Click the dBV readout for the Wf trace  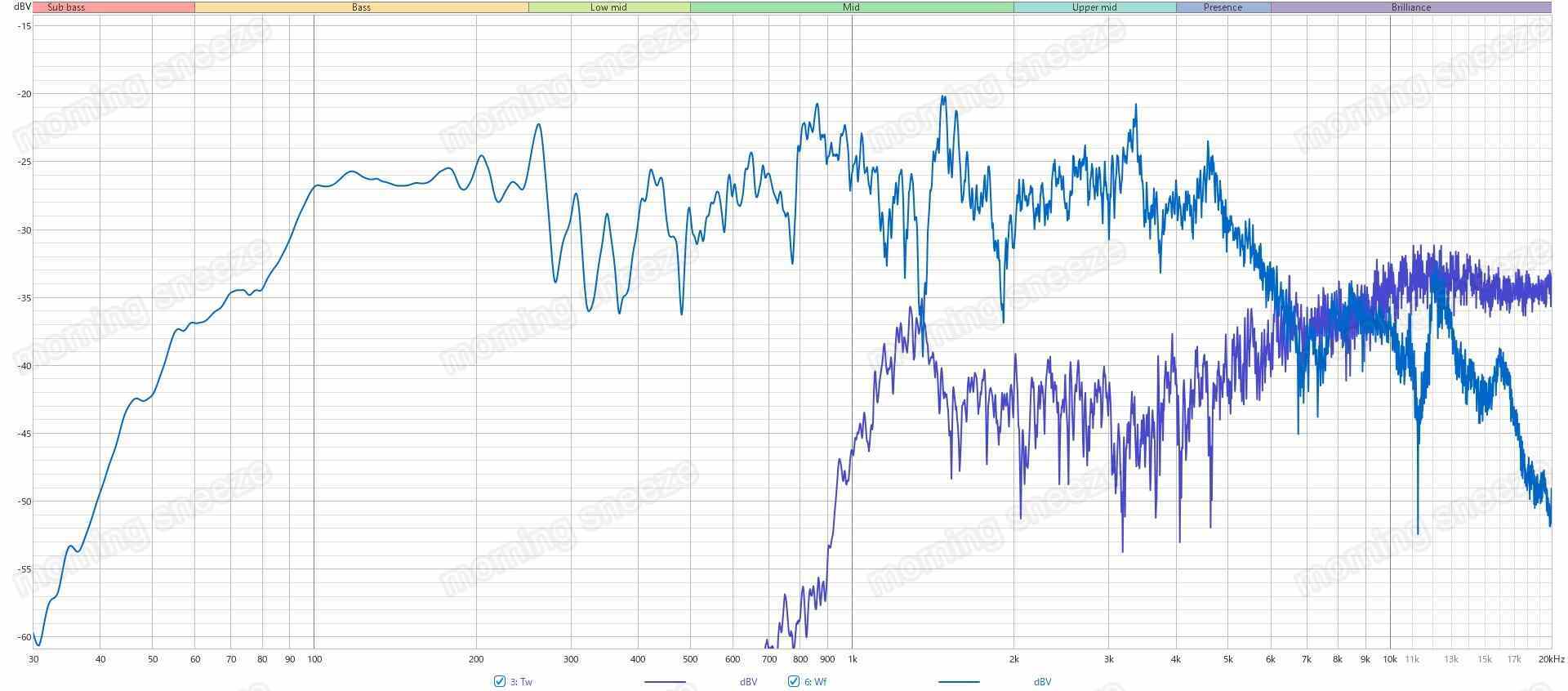tap(1042, 682)
